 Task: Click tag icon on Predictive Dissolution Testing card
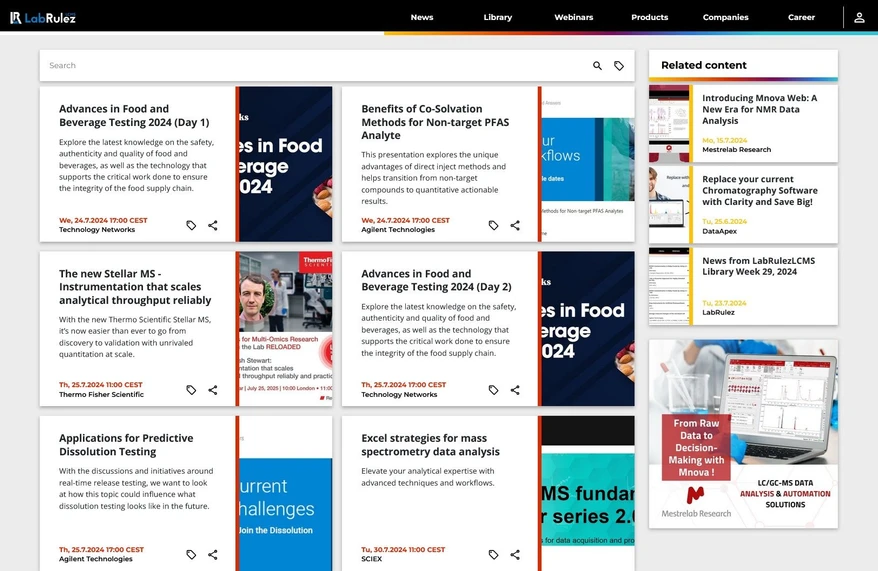coord(191,555)
